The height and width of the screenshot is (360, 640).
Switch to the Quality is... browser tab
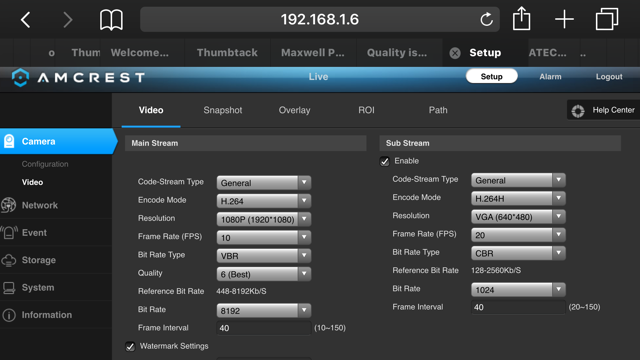(x=397, y=53)
